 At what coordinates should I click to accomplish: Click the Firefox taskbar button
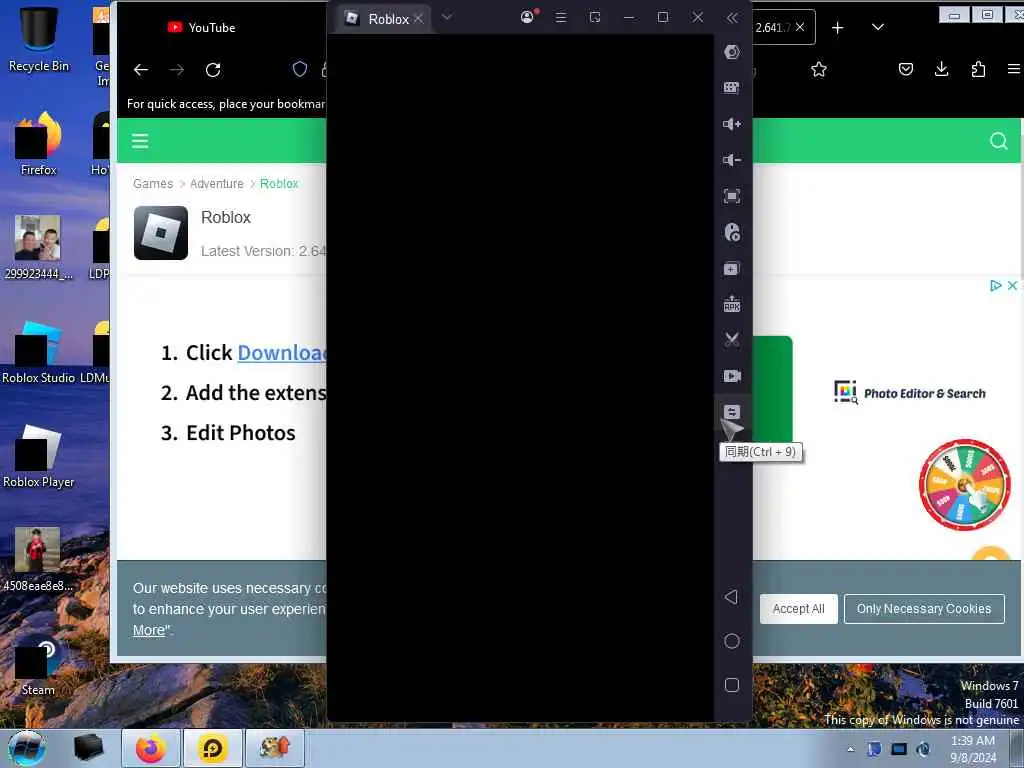pos(152,748)
